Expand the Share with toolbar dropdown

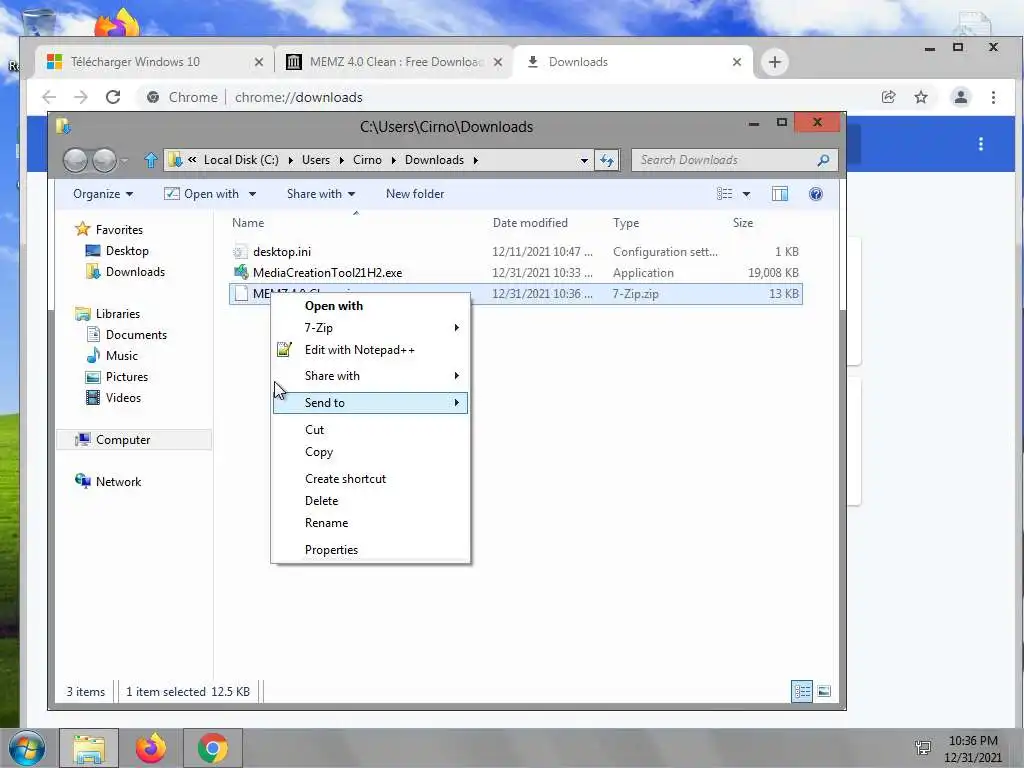(x=321, y=194)
